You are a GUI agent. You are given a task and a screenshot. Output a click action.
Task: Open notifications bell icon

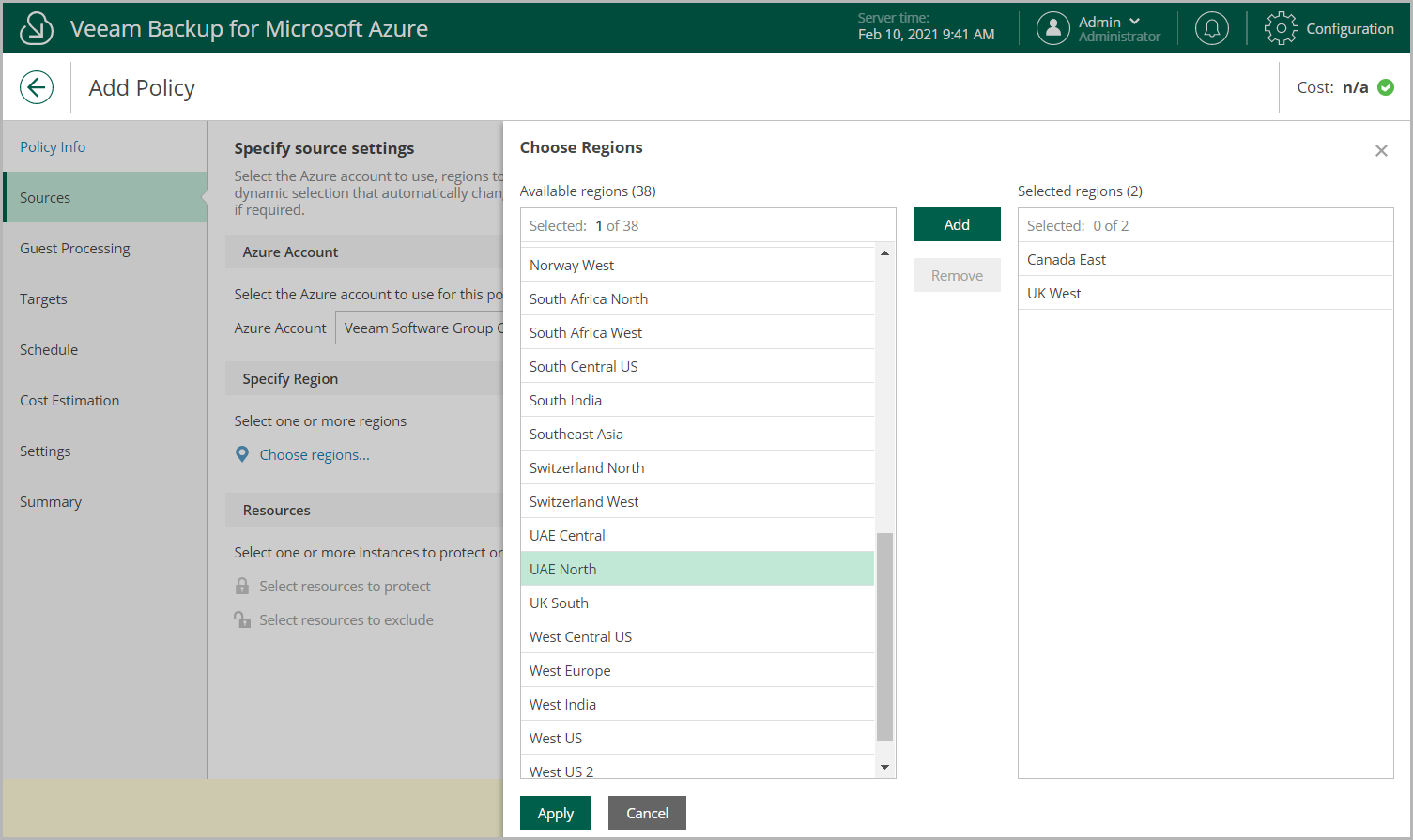click(1212, 28)
